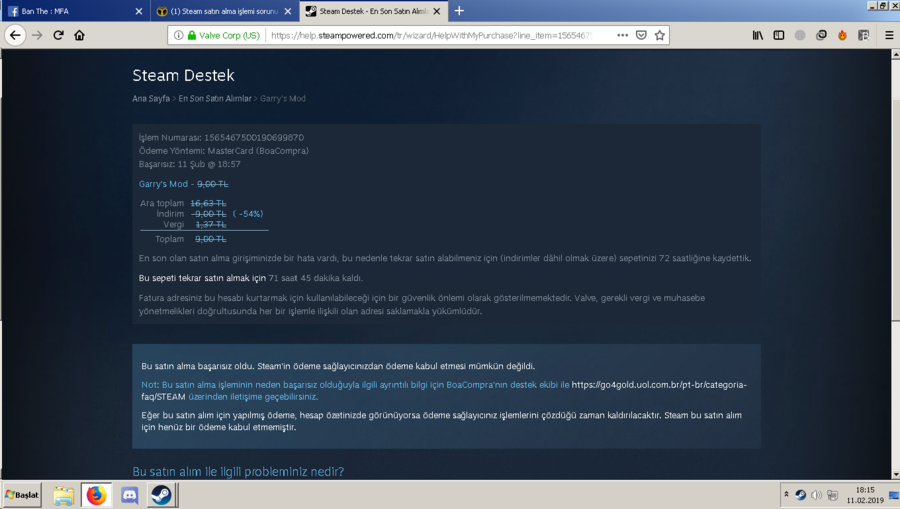900x509 pixels.
Task: Show site information icon in address bar
Action: click(x=179, y=36)
